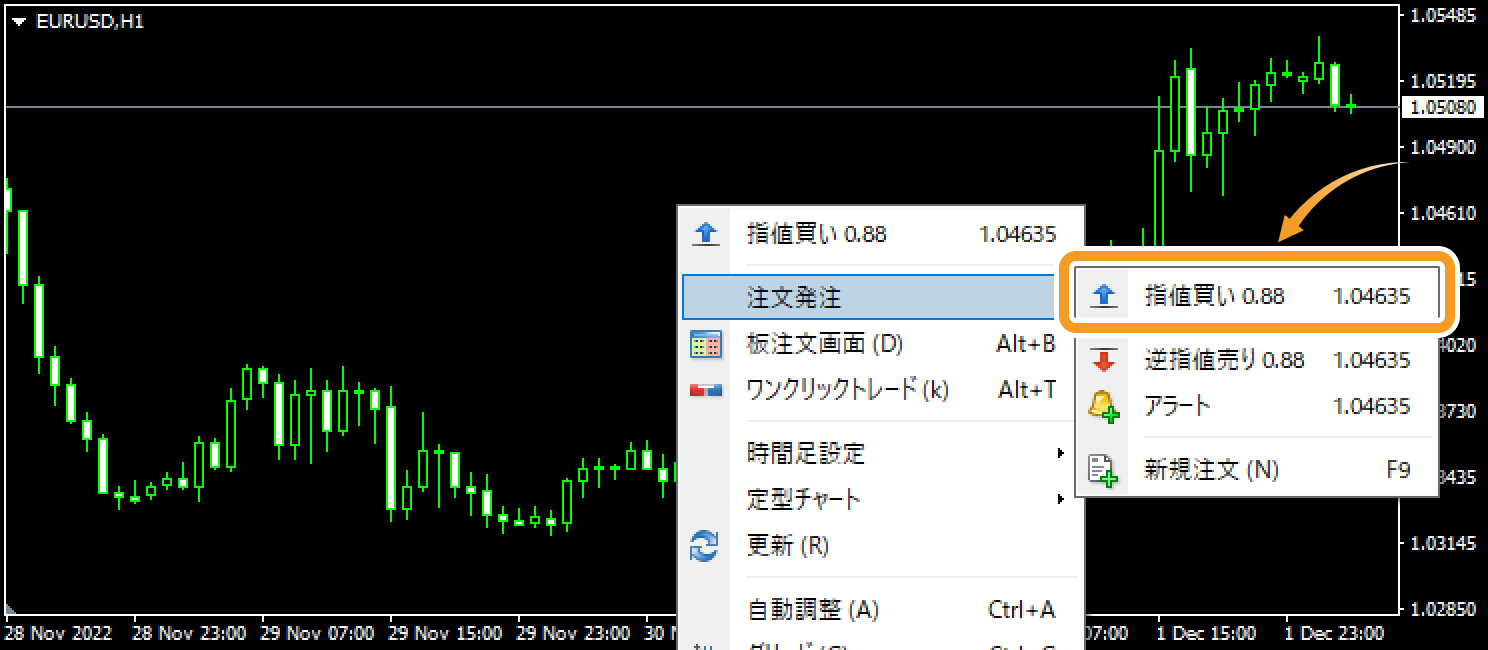Screen dimensions: 1488x650
Task: Open the 注文発注 submenu entry
Action: pyautogui.click(x=870, y=297)
